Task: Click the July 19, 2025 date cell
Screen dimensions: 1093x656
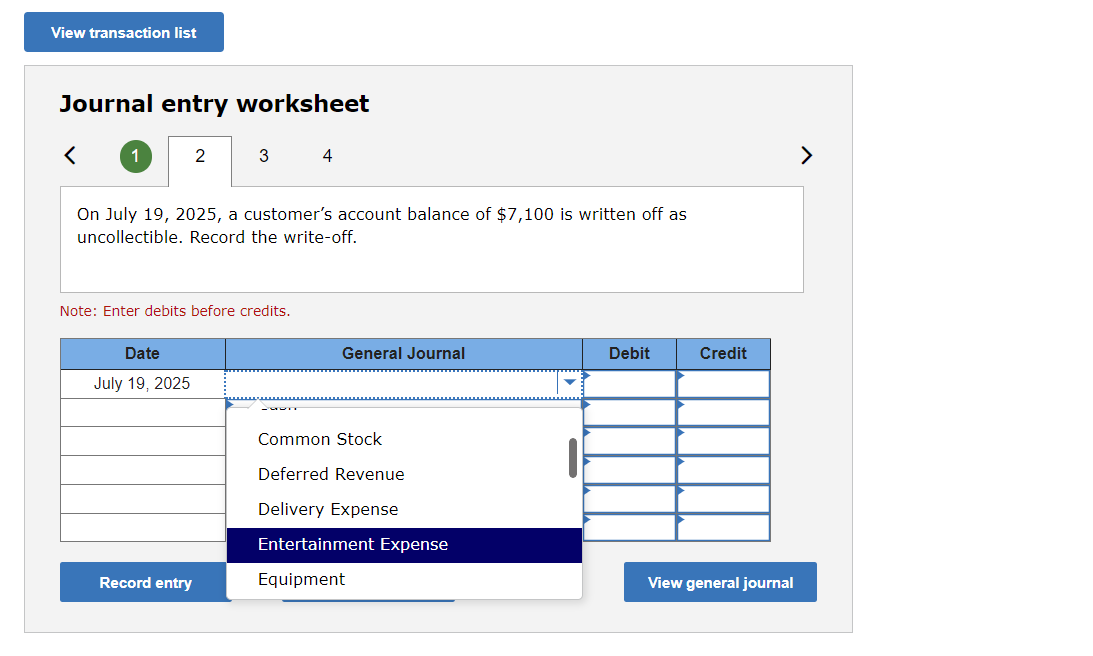Action: (x=142, y=383)
